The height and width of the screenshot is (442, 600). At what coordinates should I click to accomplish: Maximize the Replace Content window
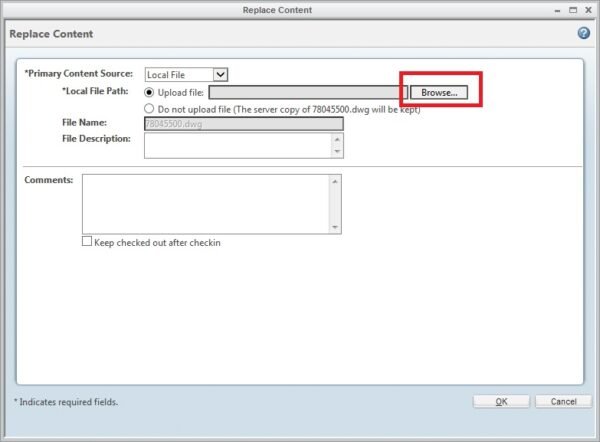pyautogui.click(x=573, y=10)
